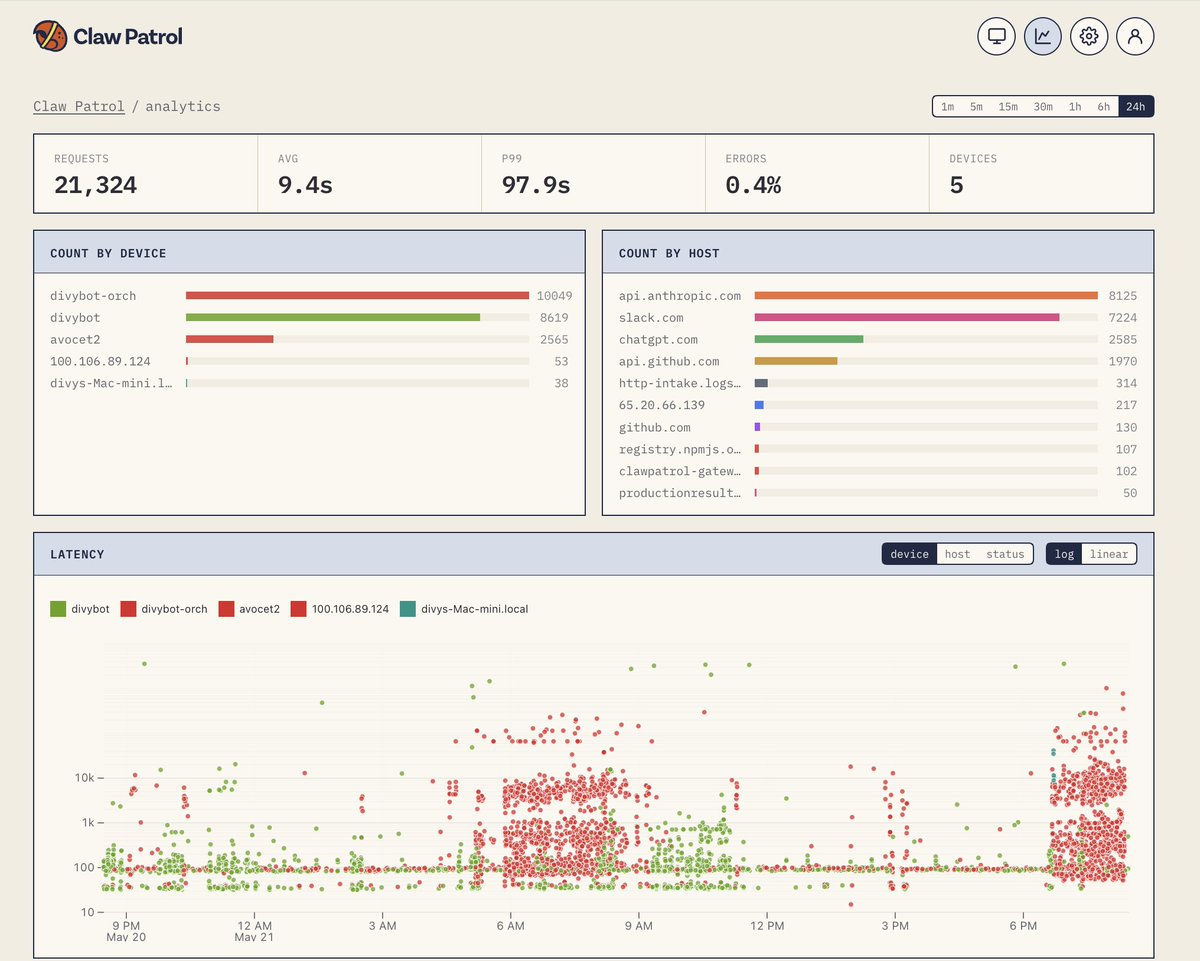Select the api.anthropic.com host row
Screen dimensions: 1200x961
click(x=878, y=296)
